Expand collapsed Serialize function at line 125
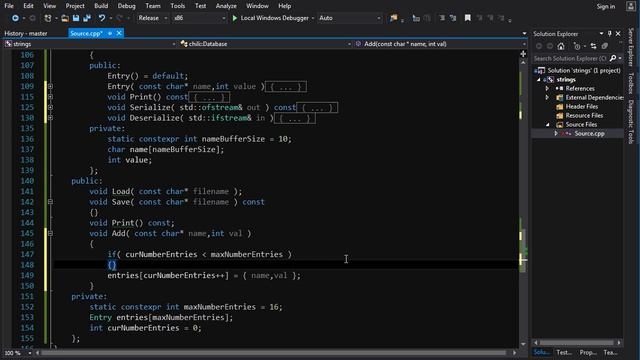 point(50,107)
